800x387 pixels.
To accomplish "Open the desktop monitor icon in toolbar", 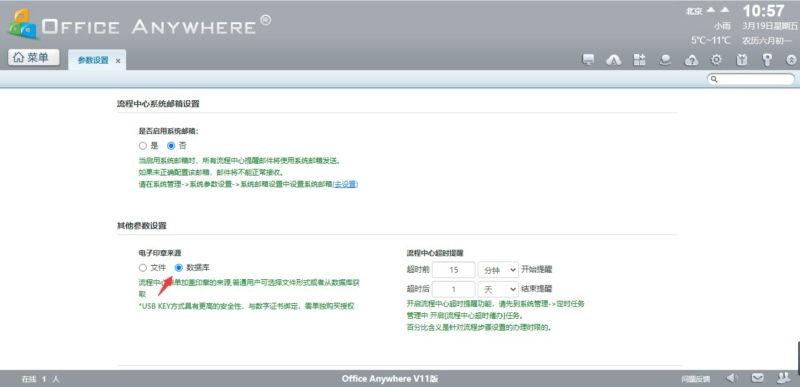I will click(x=588, y=60).
